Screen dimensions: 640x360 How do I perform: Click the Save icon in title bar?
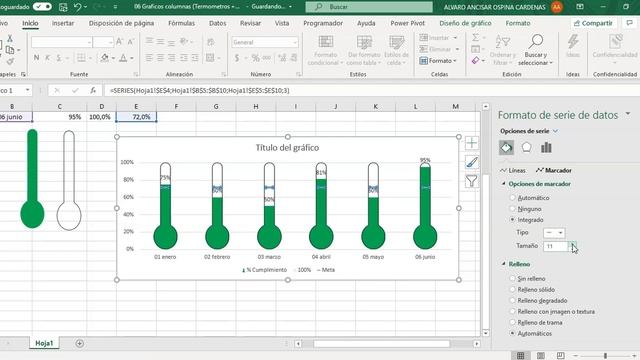(x=63, y=7)
